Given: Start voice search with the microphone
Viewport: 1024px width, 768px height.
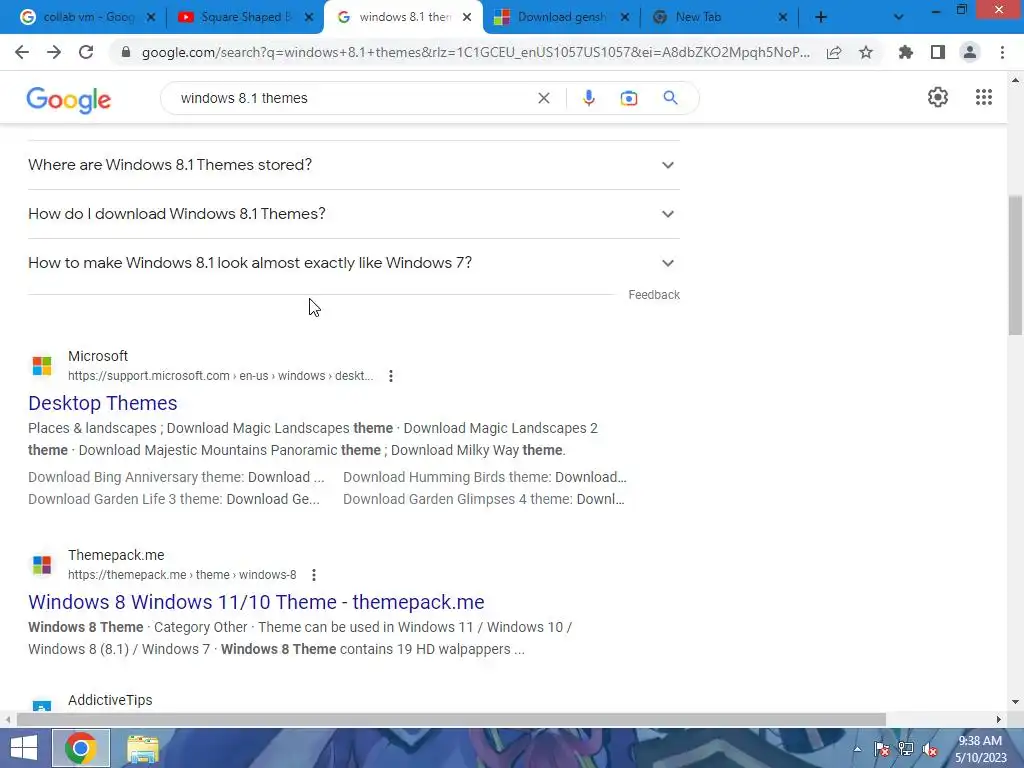Looking at the screenshot, I should tap(588, 98).
